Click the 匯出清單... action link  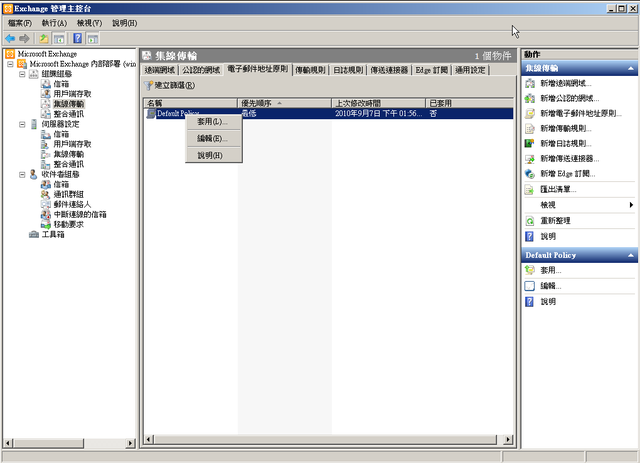click(x=558, y=189)
